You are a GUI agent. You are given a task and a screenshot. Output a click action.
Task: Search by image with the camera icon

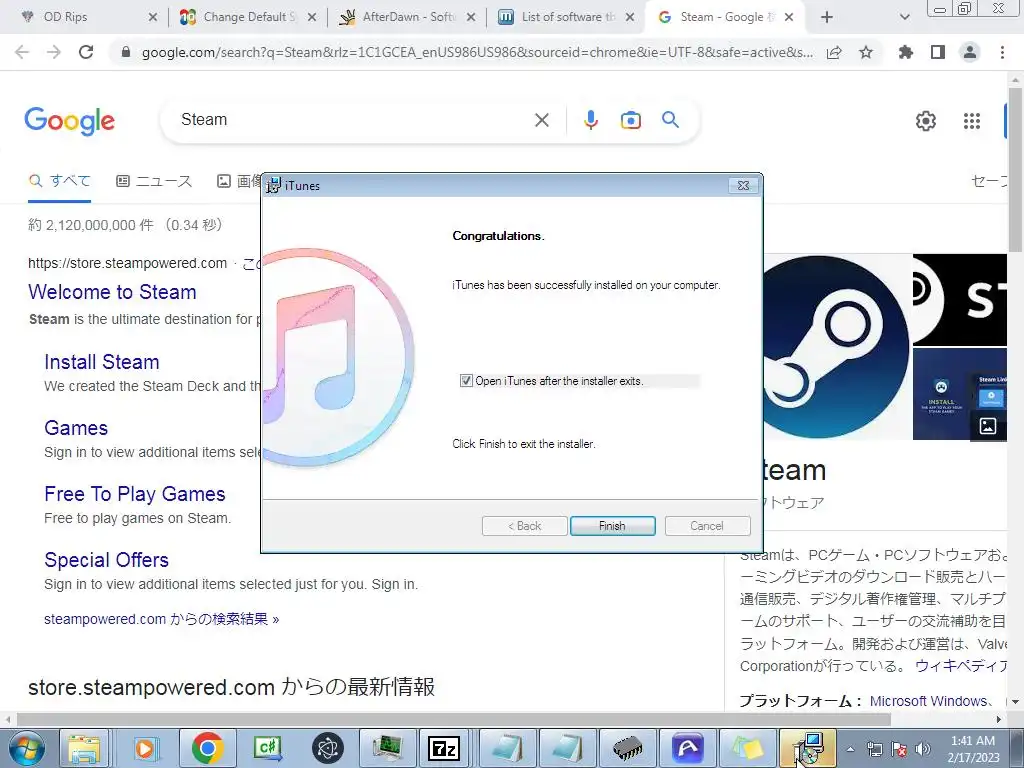click(x=630, y=120)
